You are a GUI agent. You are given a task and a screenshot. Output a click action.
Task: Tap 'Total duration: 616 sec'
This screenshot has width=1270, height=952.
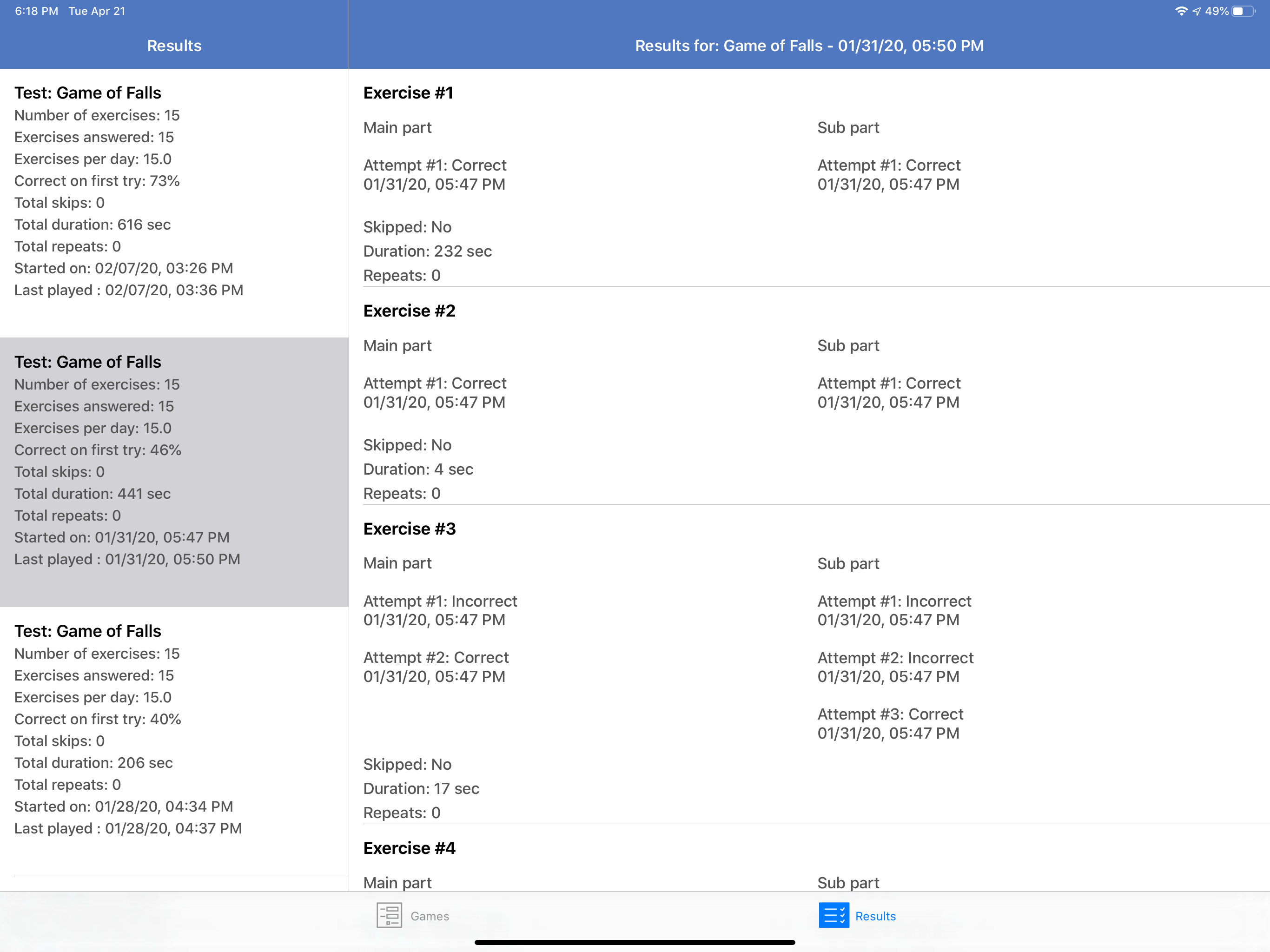click(93, 225)
